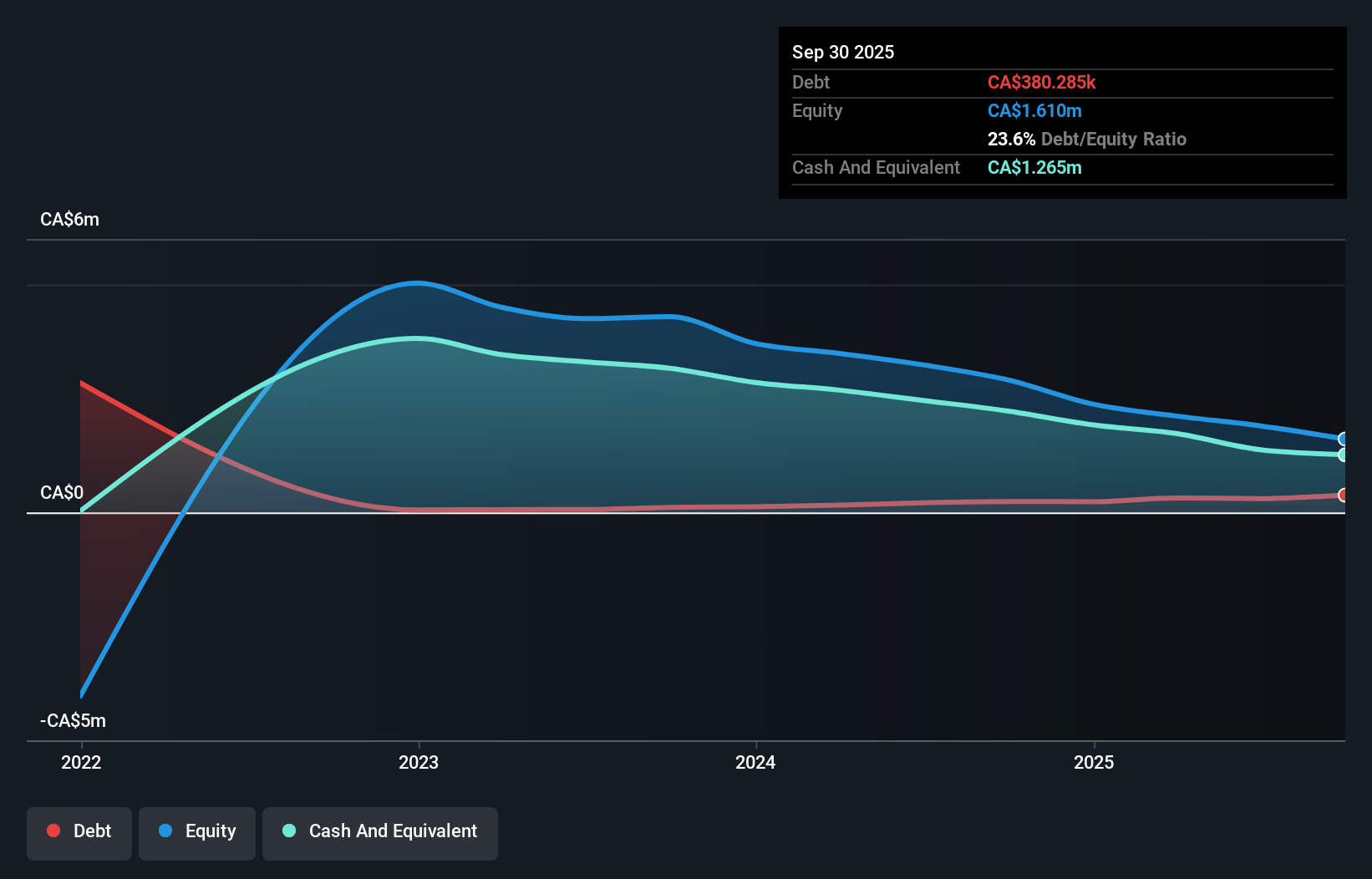Select the teal Cash endpoint marker

(1343, 455)
